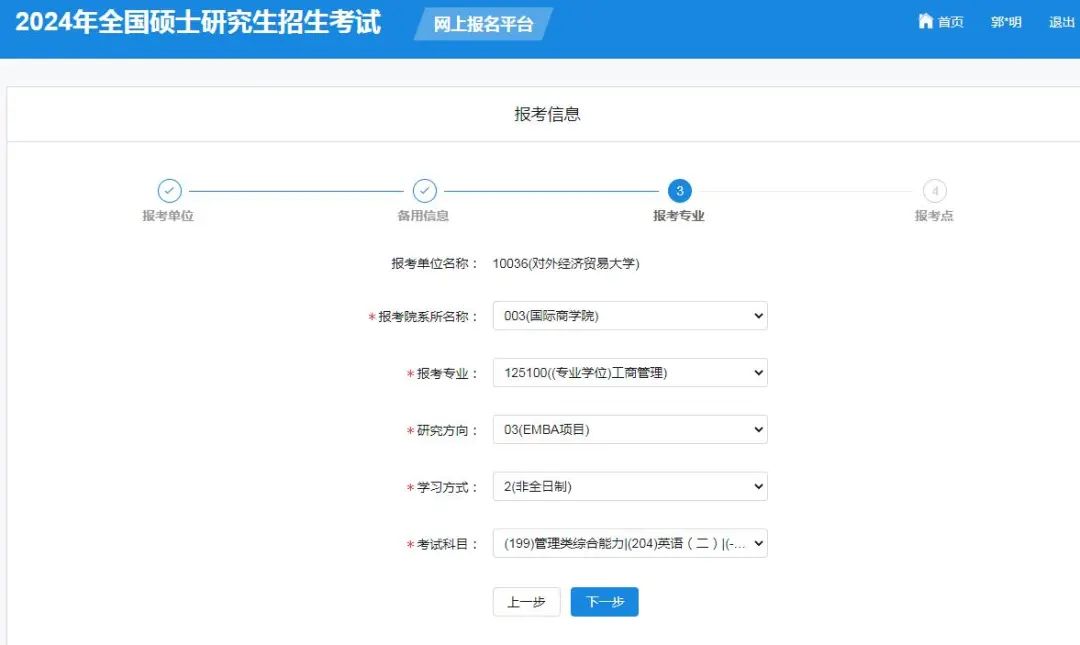The image size is (1080, 645).
Task: Click 退出 to log out
Action: click(1061, 22)
